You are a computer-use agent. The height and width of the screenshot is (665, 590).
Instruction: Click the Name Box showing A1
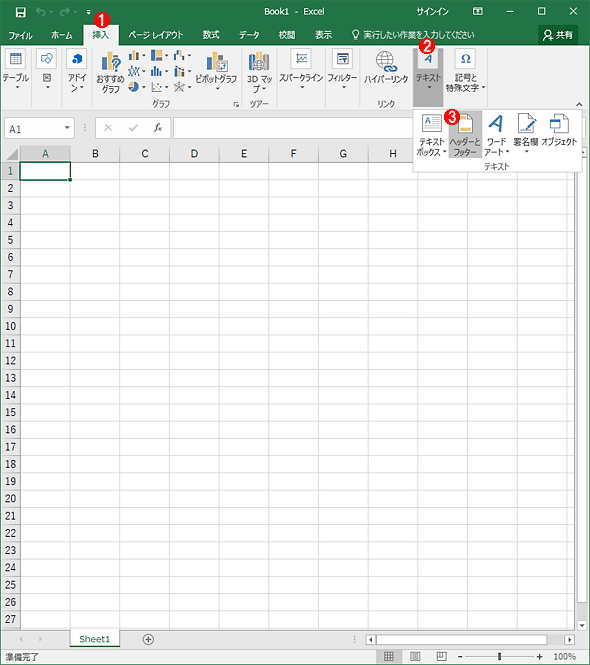[x=34, y=129]
